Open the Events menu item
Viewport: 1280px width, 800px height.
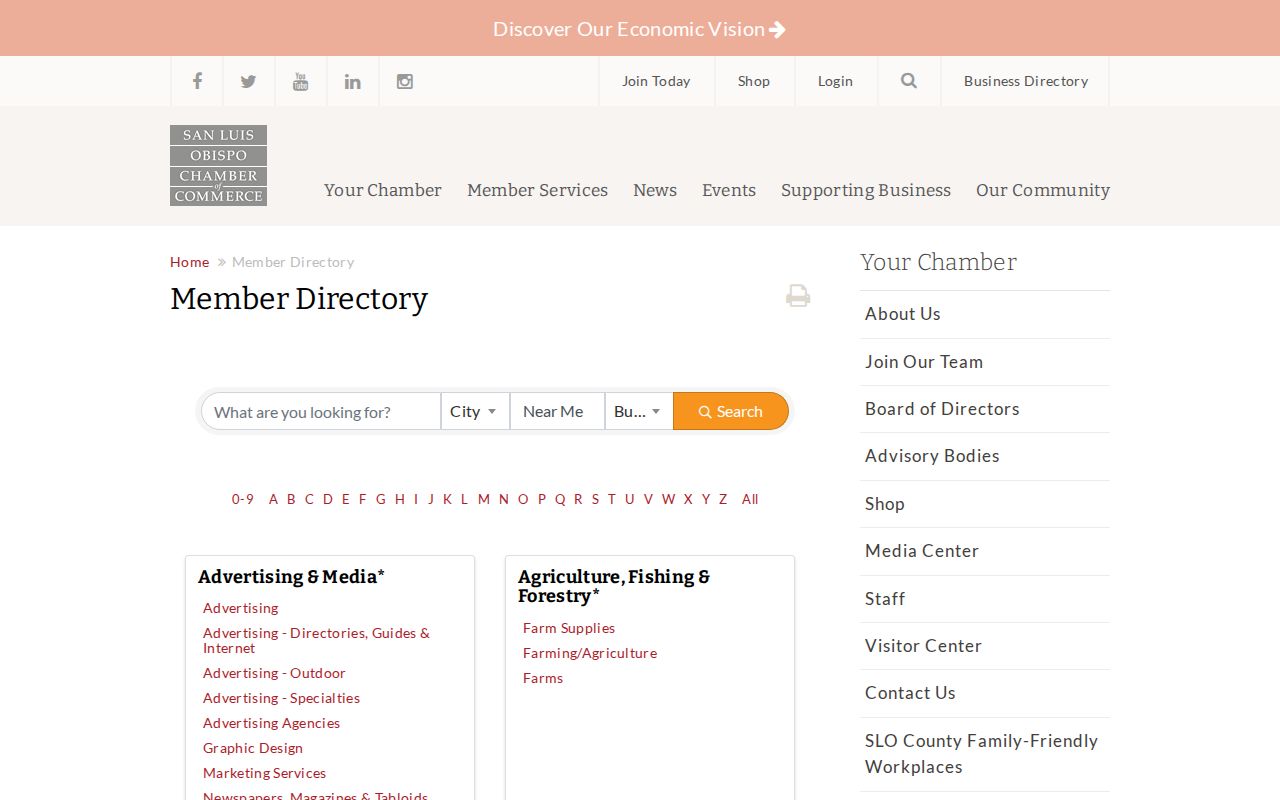(x=729, y=190)
